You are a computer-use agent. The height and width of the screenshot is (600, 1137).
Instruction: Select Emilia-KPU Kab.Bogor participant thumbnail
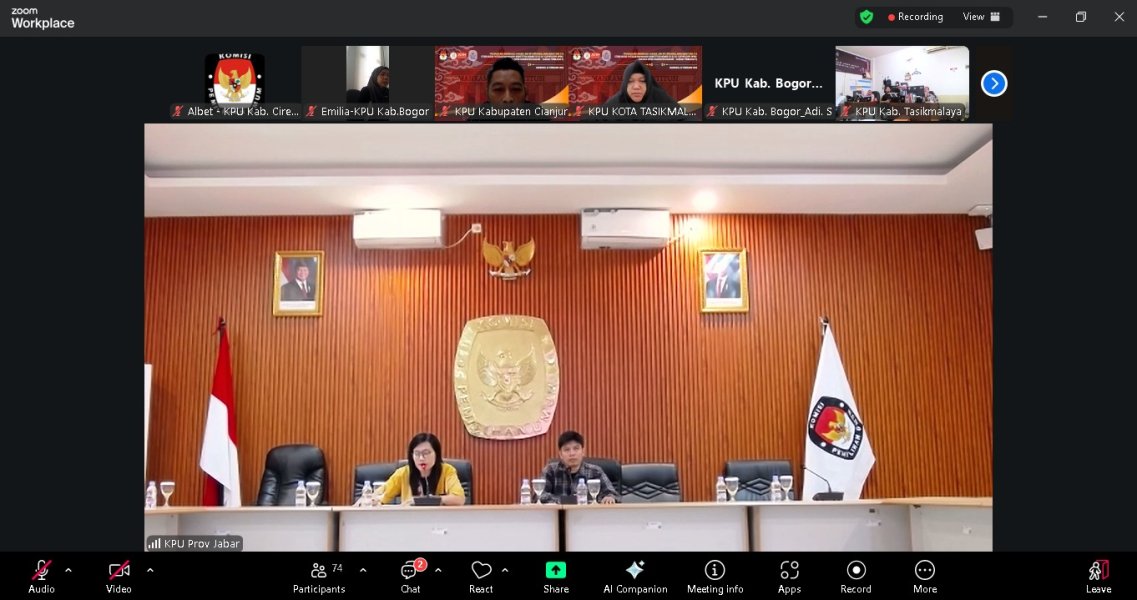tap(367, 82)
